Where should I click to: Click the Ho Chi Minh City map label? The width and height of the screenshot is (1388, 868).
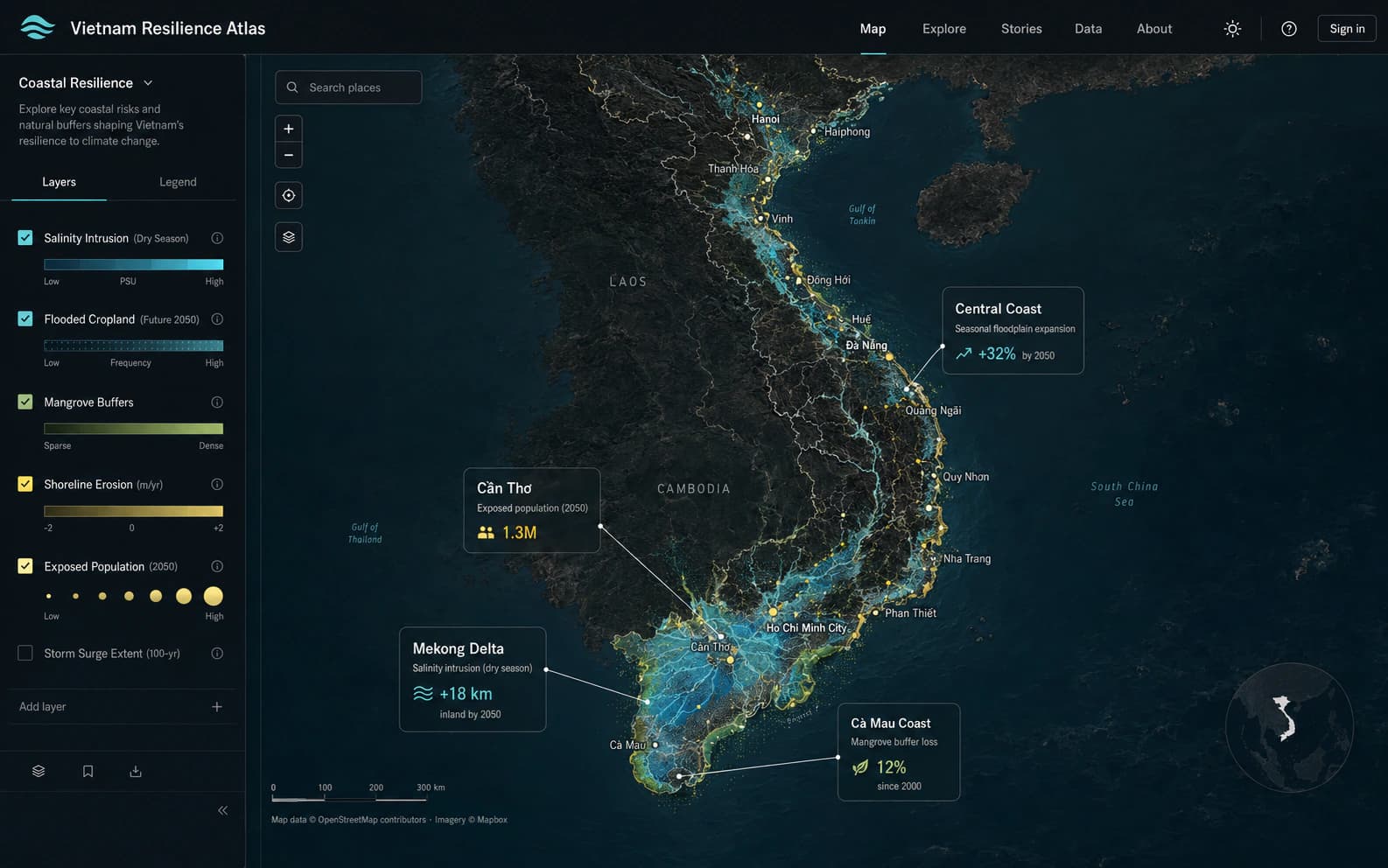806,628
